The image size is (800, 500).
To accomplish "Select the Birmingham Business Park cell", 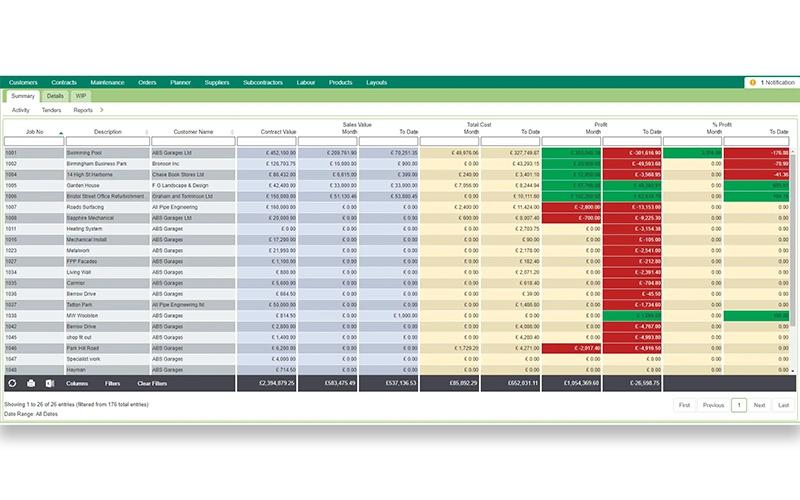I will tap(108, 164).
